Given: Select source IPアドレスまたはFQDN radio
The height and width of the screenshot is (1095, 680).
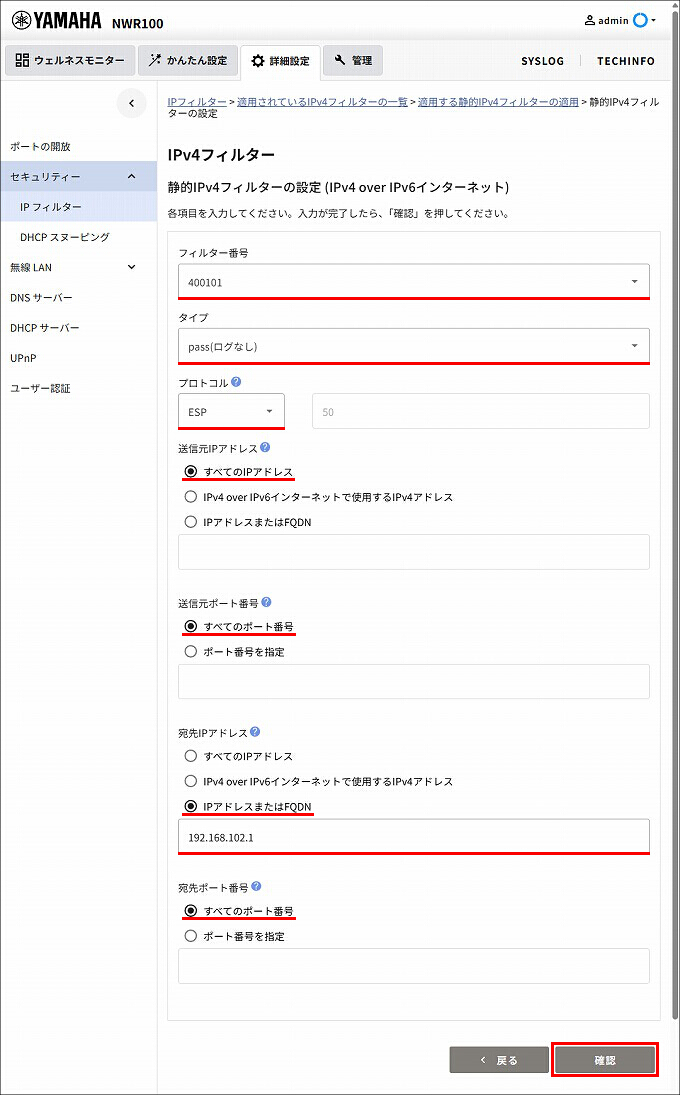Looking at the screenshot, I should pos(191,522).
